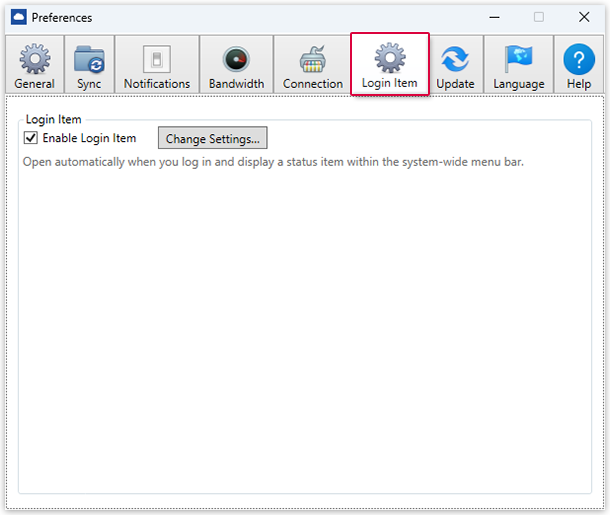The height and width of the screenshot is (515, 610).
Task: Click the greyed-out maximize button
Action: point(539,17)
